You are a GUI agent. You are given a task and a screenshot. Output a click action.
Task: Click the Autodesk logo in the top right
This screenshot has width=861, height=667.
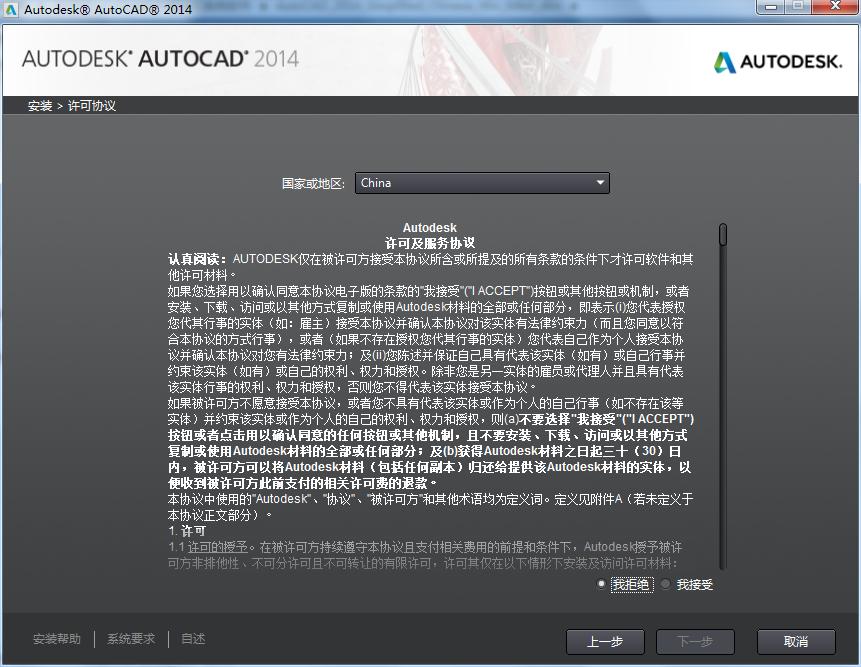click(778, 60)
